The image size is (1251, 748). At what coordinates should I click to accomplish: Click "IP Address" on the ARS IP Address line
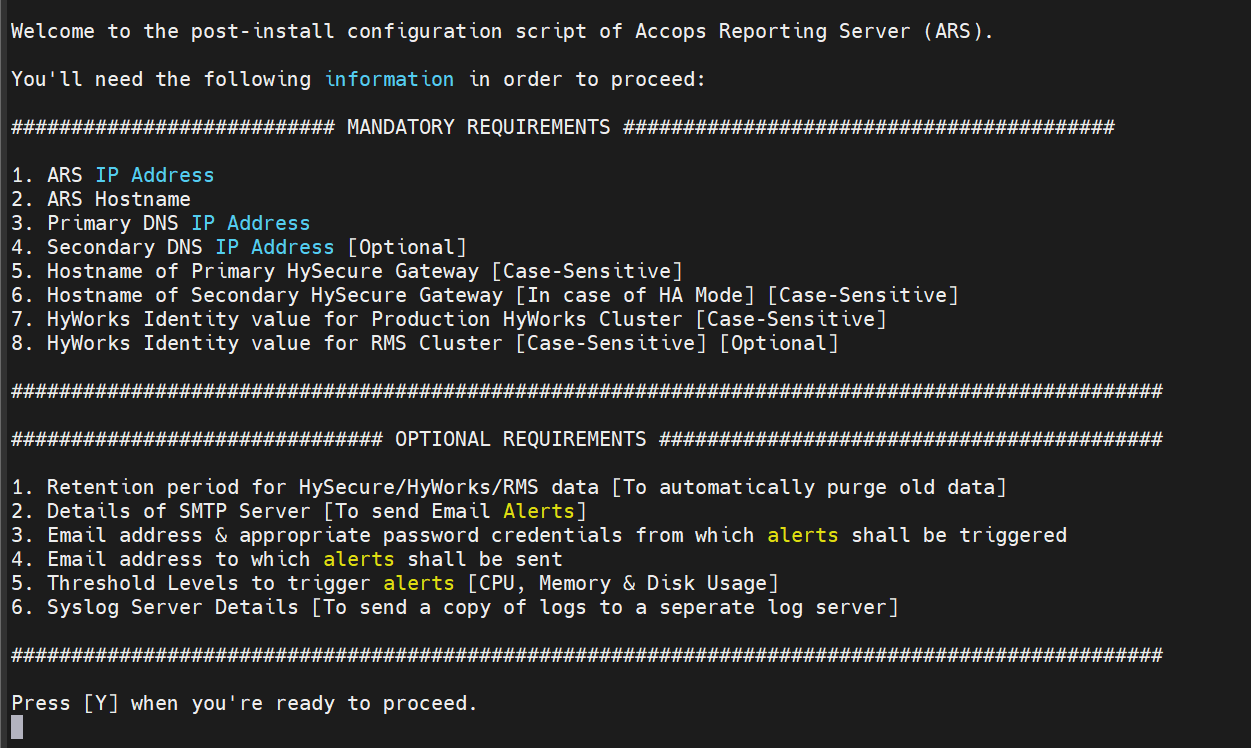pyautogui.click(x=154, y=175)
